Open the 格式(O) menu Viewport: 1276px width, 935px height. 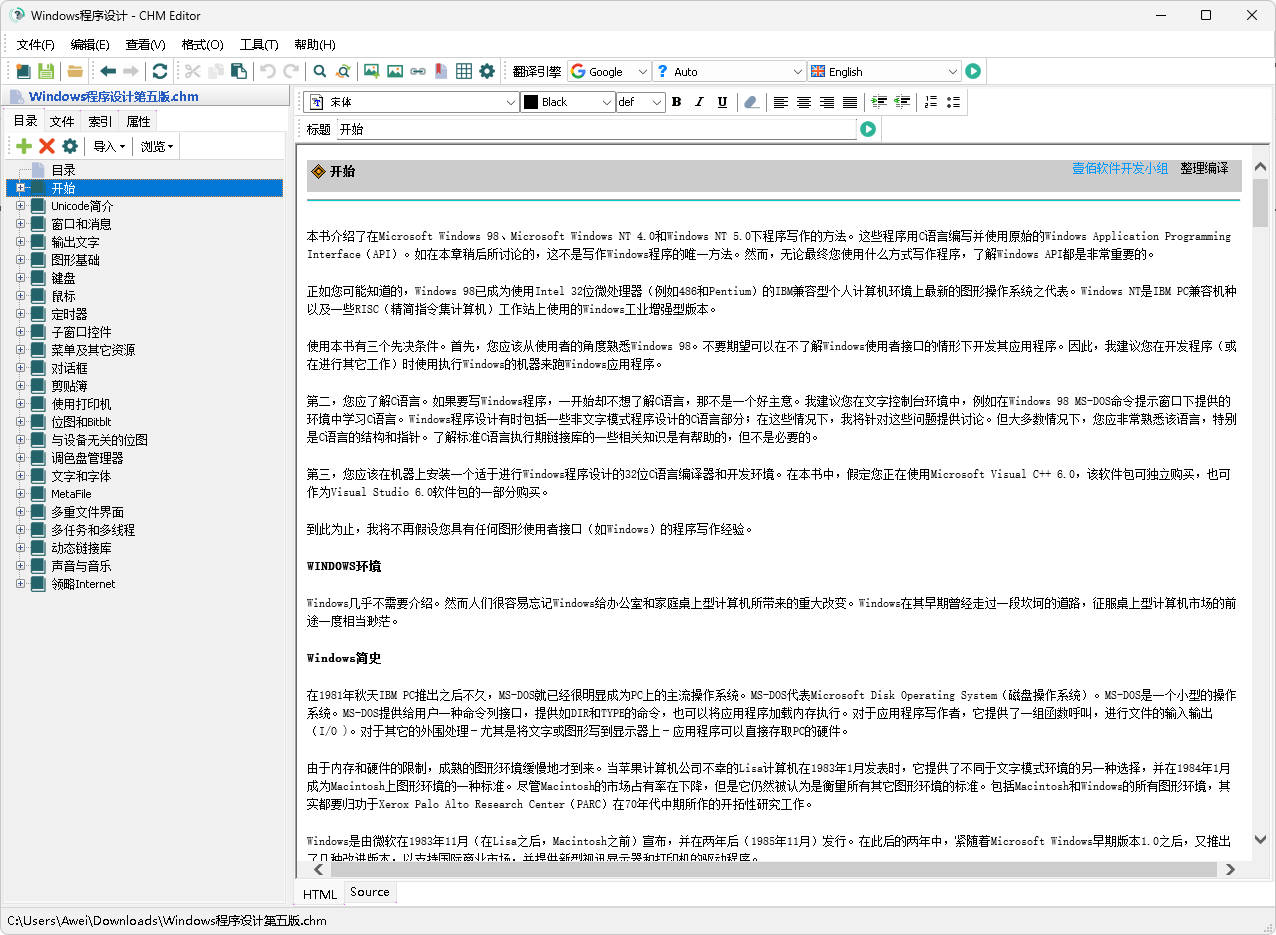[x=202, y=44]
